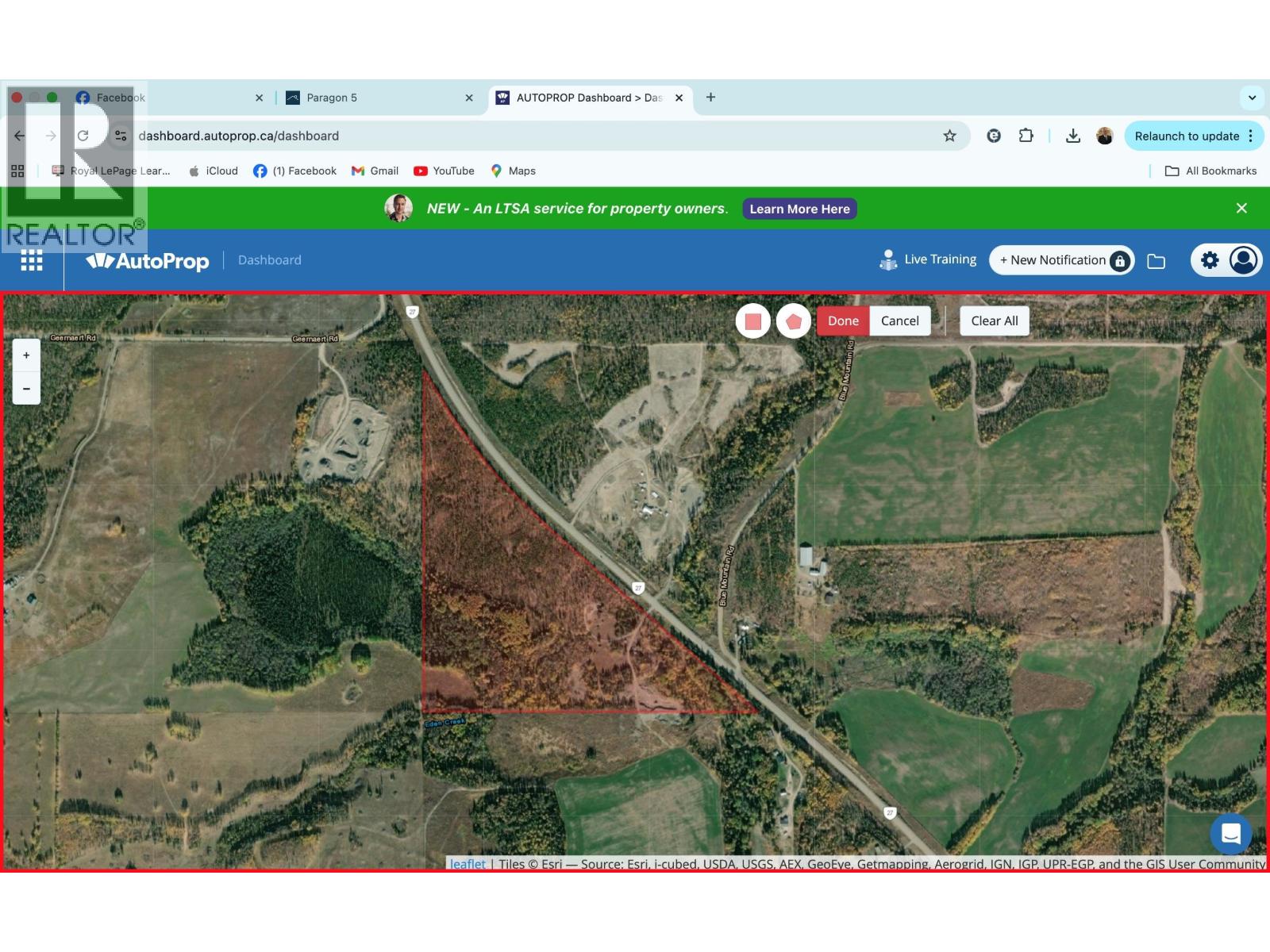The width and height of the screenshot is (1270, 952).
Task: Switch to the Facebook browser tab
Action: [121, 98]
